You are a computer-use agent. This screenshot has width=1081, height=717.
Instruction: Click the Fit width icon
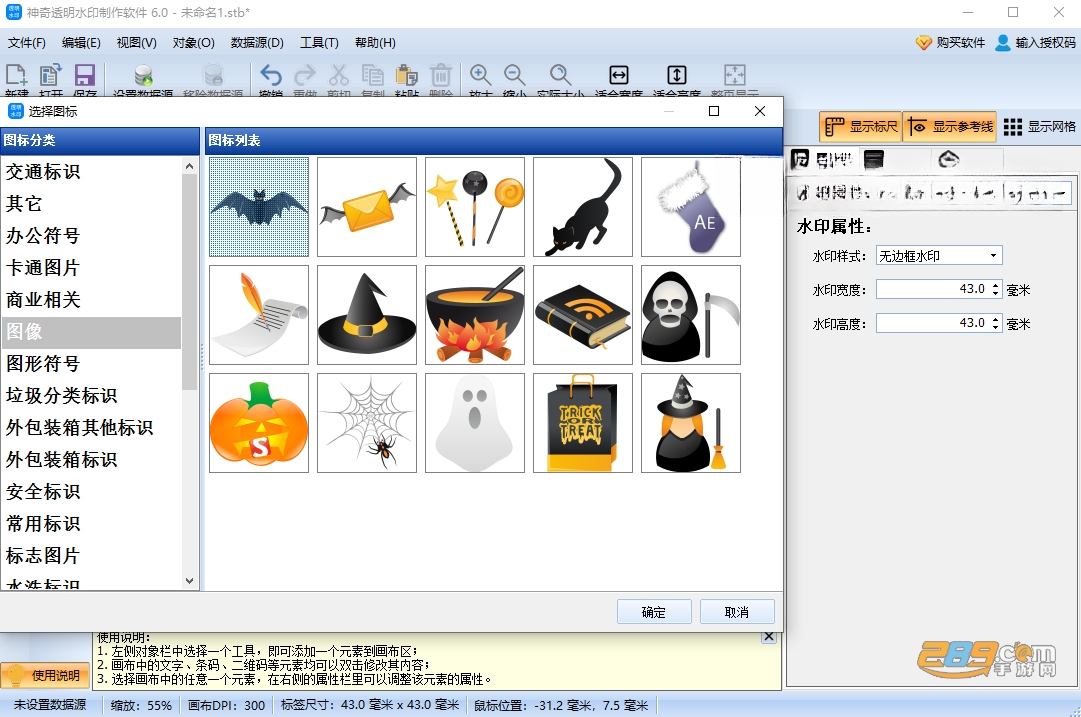click(618, 75)
